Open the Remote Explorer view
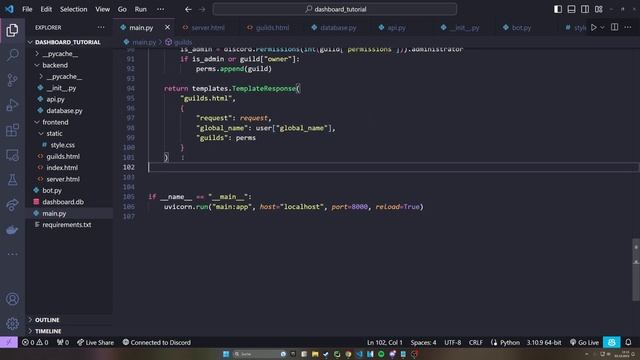This screenshot has height=360, width=640. (x=12, y=155)
